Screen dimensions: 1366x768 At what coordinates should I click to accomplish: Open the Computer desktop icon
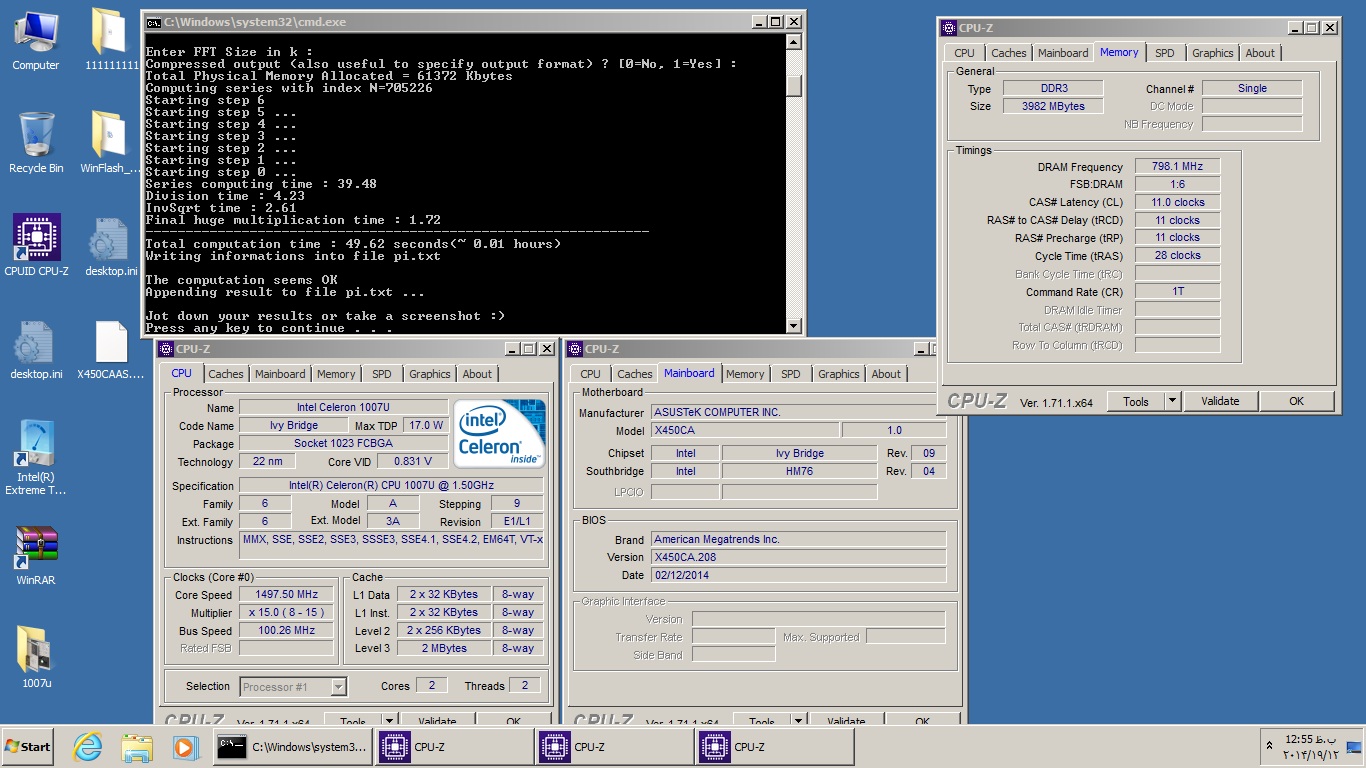(x=36, y=40)
